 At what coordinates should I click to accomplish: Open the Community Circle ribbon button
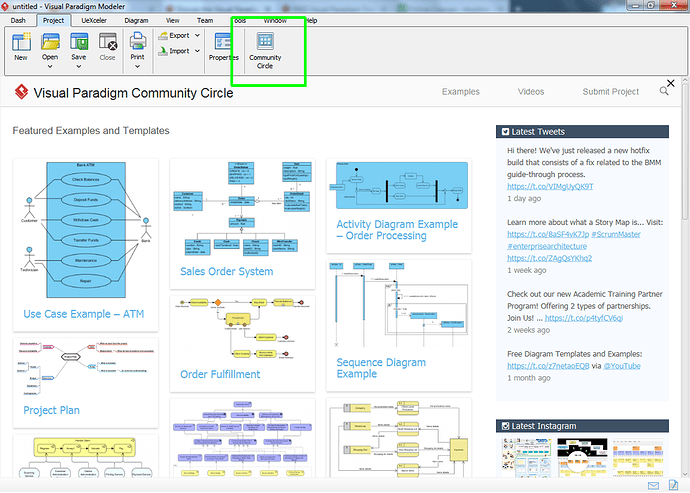[x=265, y=50]
